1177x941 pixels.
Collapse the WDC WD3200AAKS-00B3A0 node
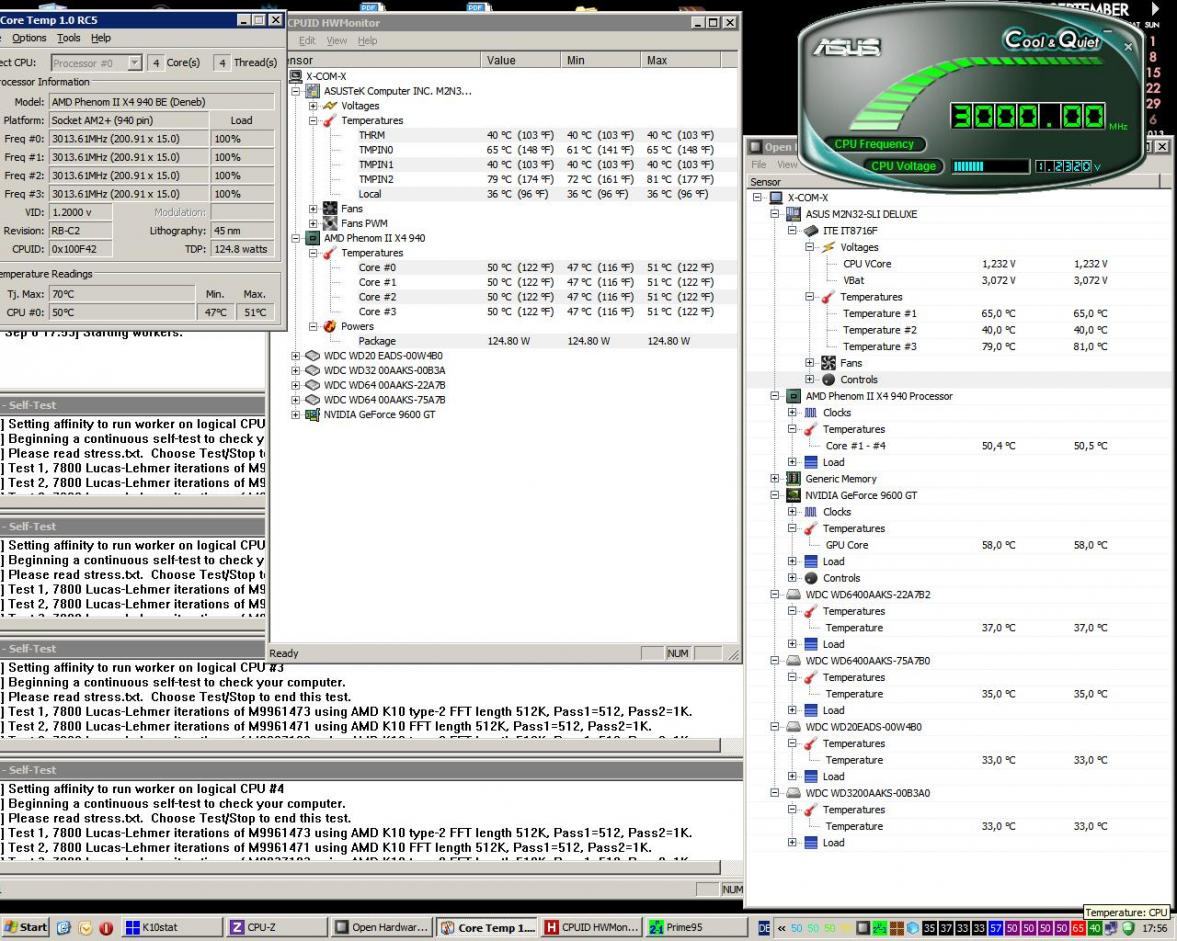pos(775,793)
